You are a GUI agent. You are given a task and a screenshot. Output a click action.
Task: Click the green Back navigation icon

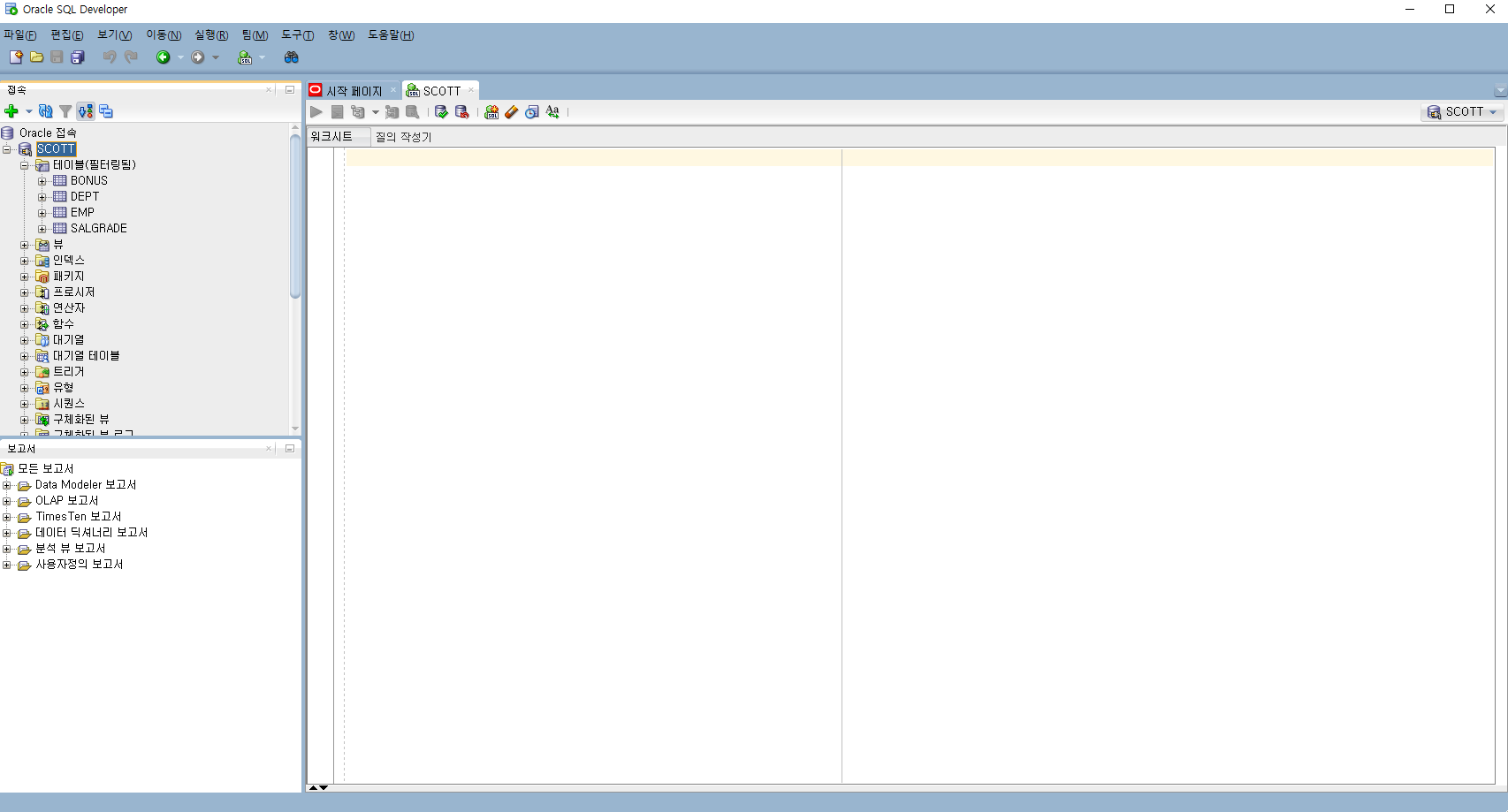pos(164,57)
